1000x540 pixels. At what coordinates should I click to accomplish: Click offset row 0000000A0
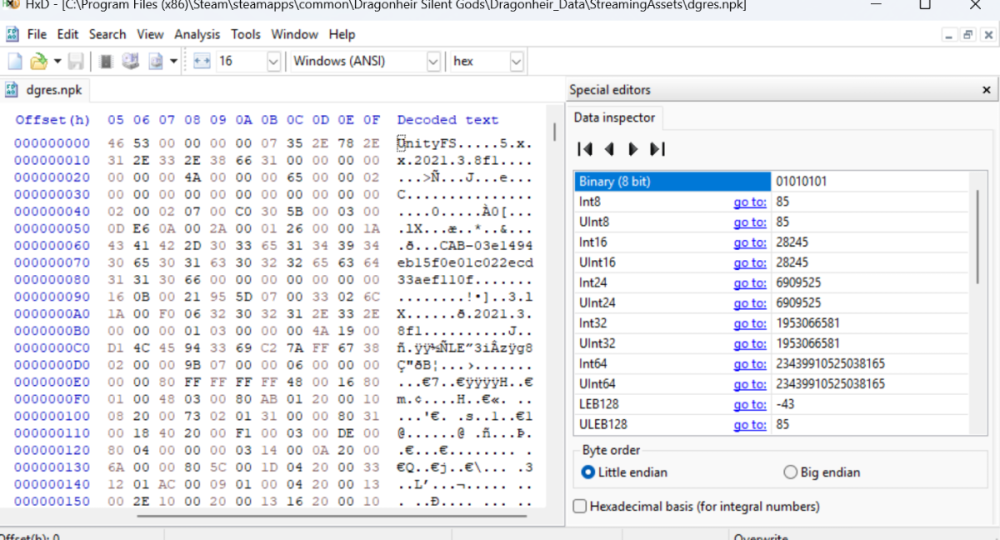coord(52,314)
